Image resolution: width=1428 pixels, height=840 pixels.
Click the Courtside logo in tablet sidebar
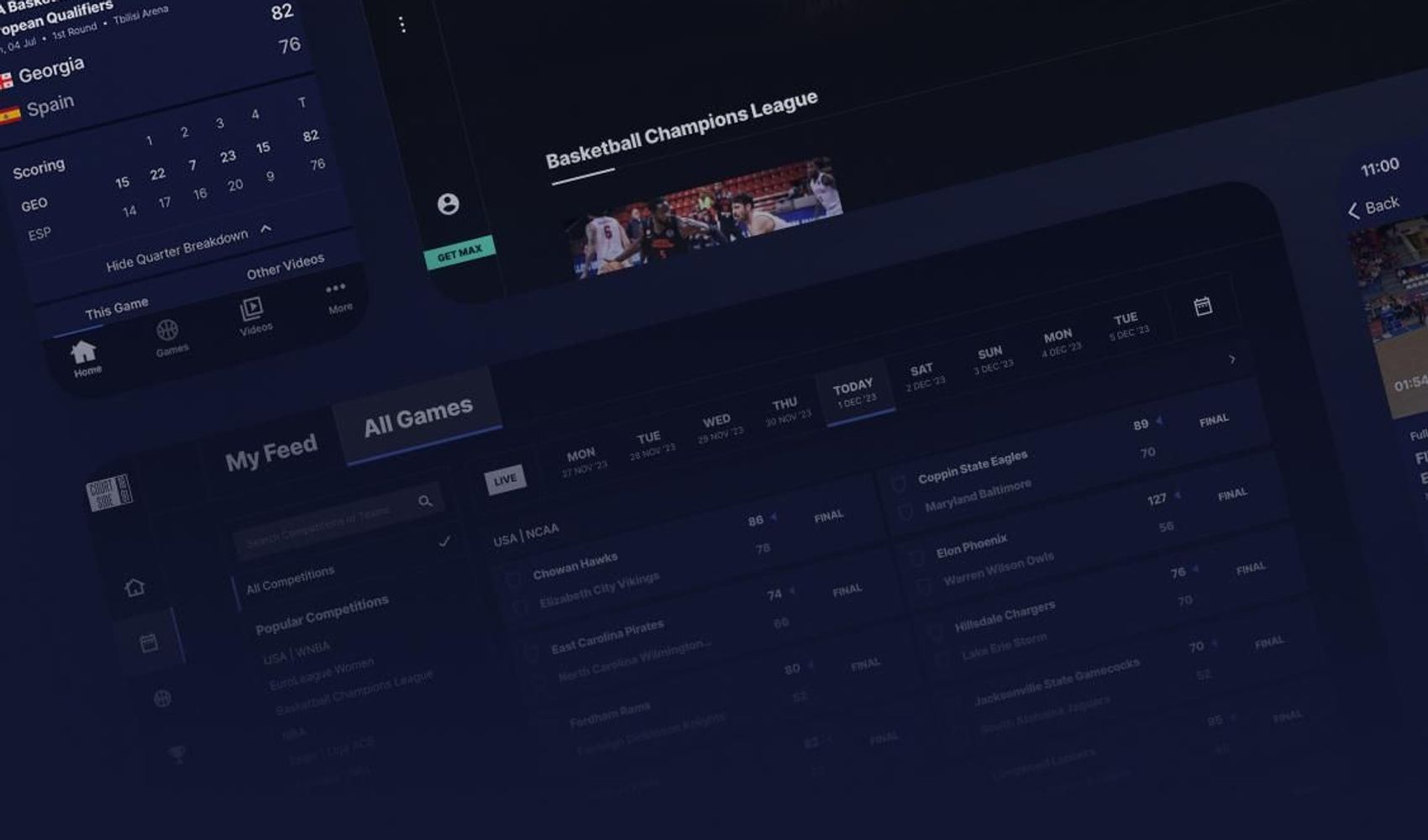click(x=109, y=492)
